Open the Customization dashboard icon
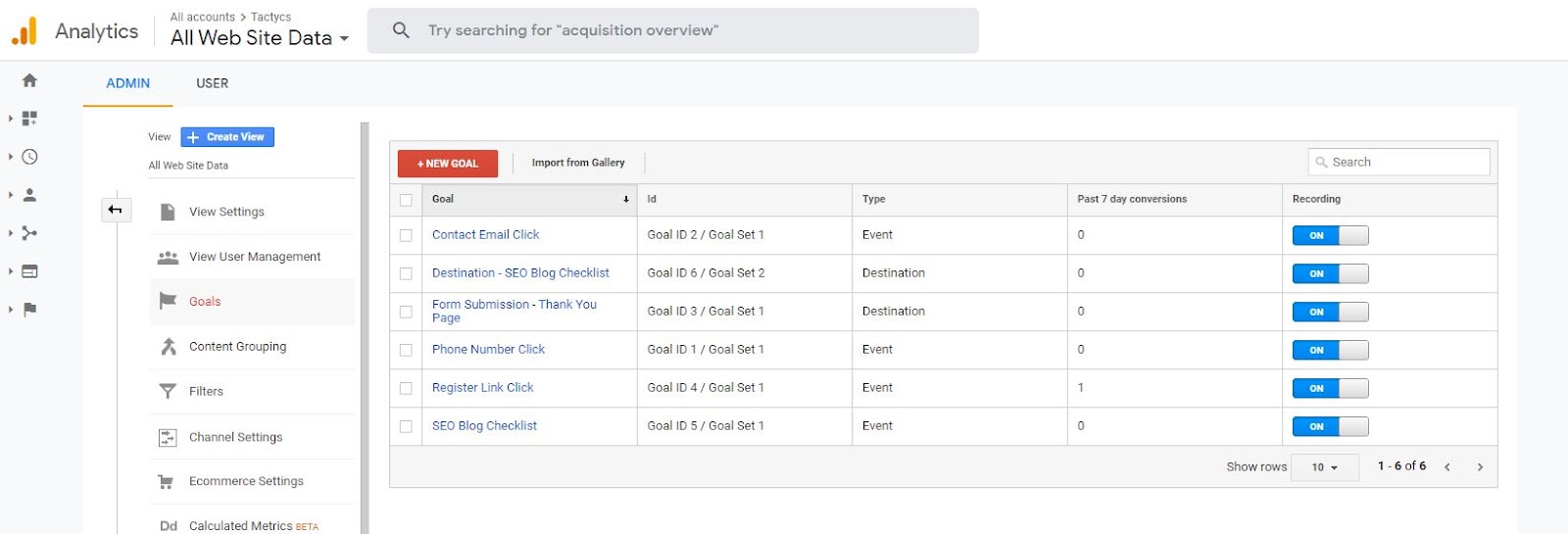 click(29, 119)
